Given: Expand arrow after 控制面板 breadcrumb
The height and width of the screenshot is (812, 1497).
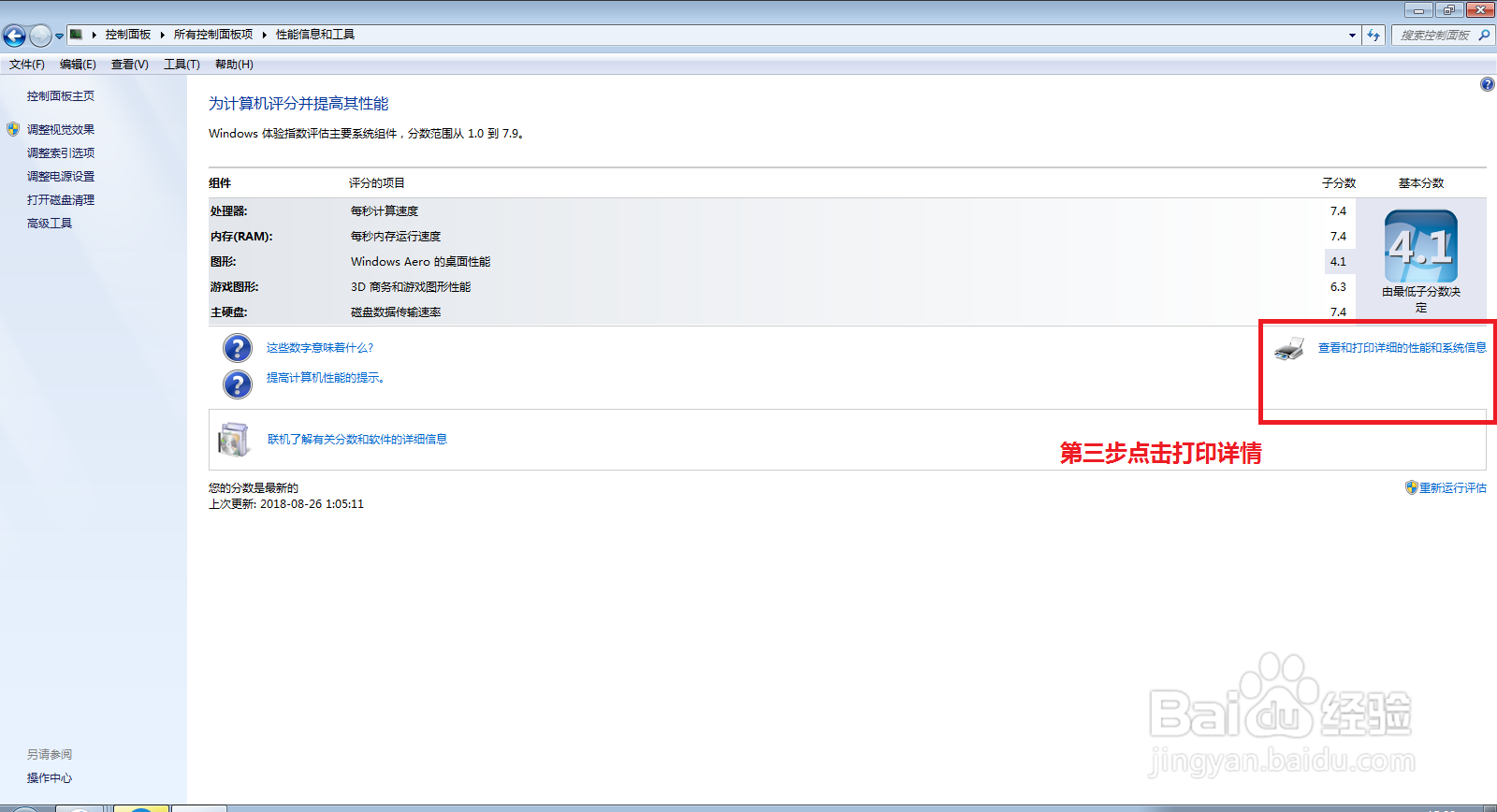Looking at the screenshot, I should [162, 35].
